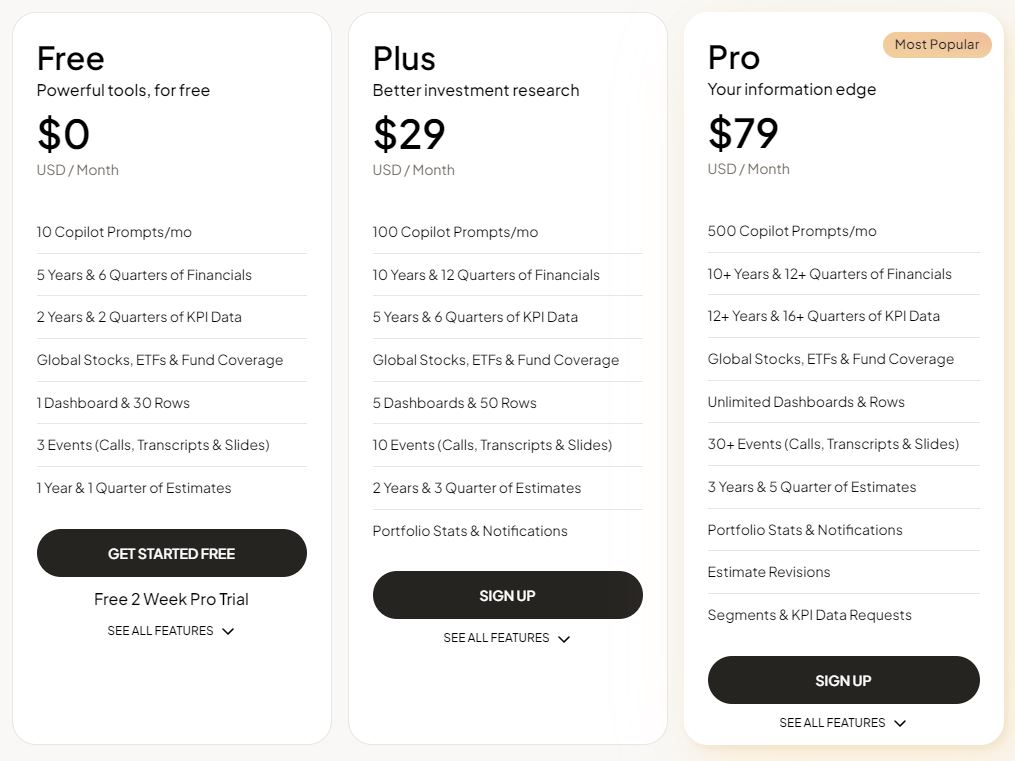
Task: Click Portfolio Stats & Notifications in Plus
Action: [x=470, y=531]
